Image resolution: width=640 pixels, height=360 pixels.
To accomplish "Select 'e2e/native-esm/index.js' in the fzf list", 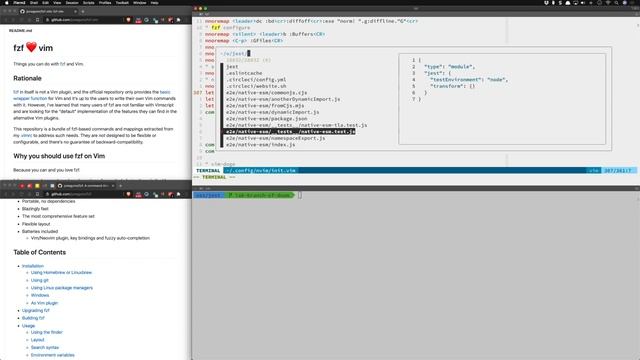I will point(260,145).
